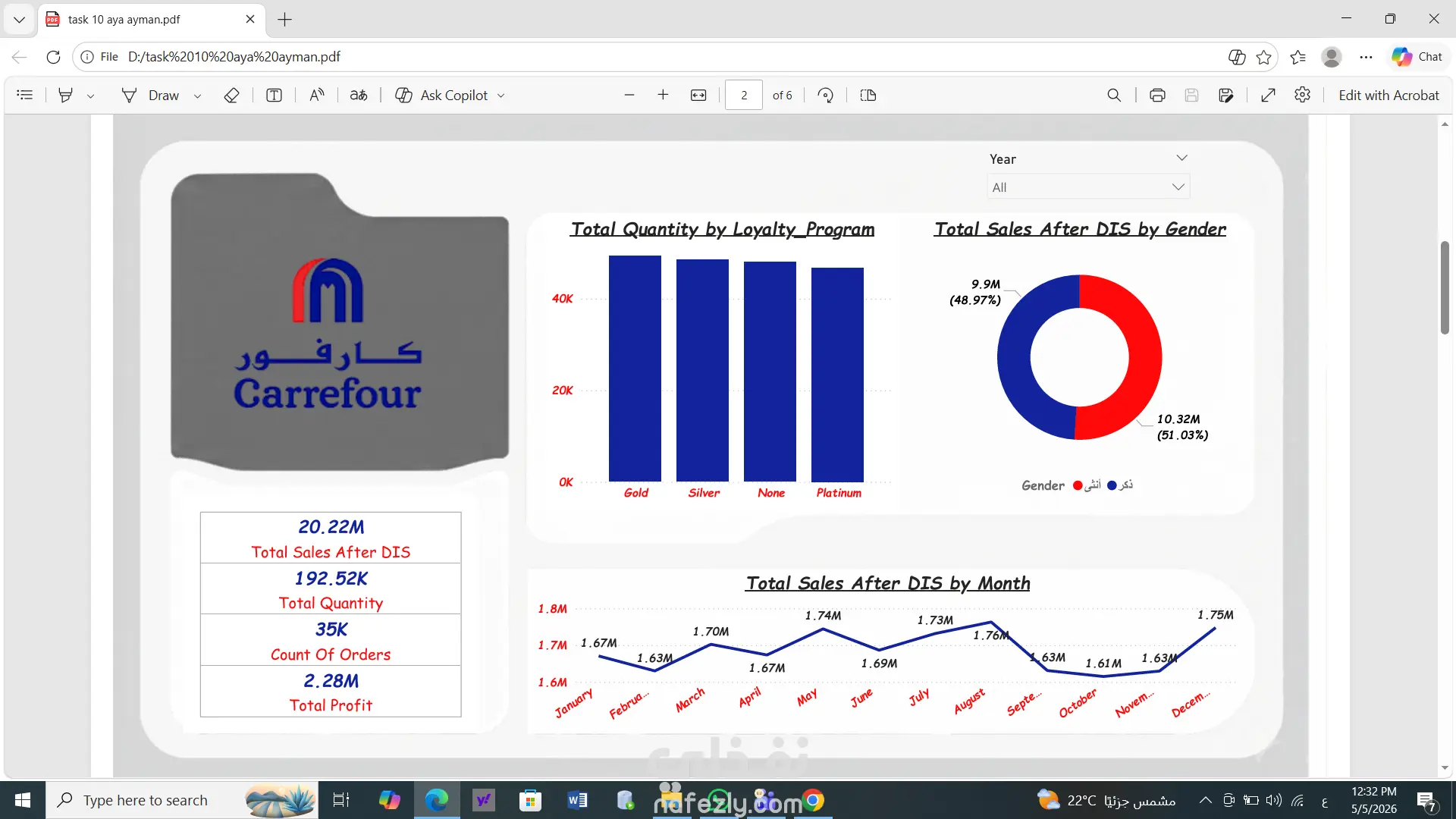Collapse the Year slicer chevron
Screen dimensions: 1456x819
(x=1181, y=158)
